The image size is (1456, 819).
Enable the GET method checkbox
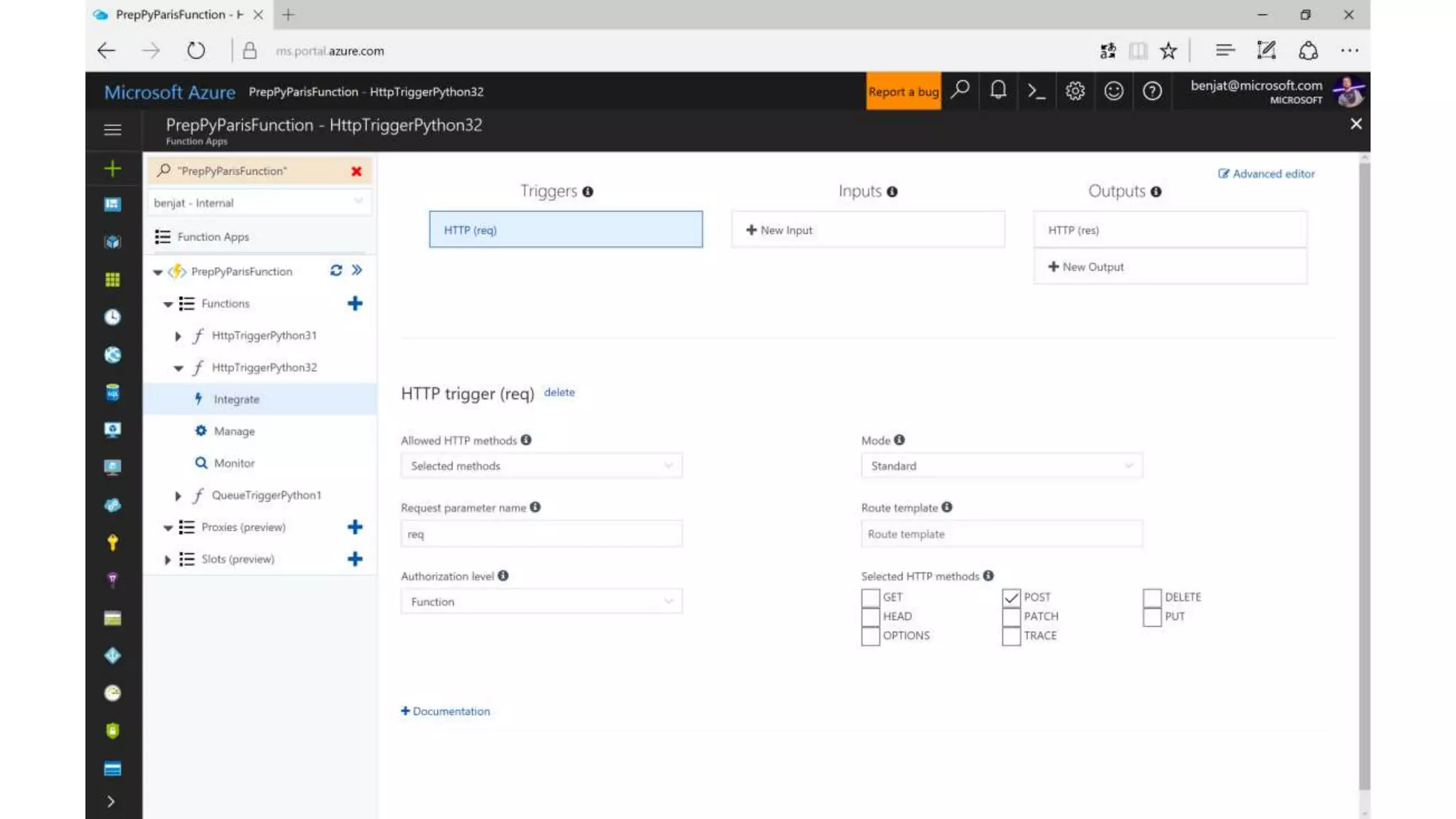870,597
